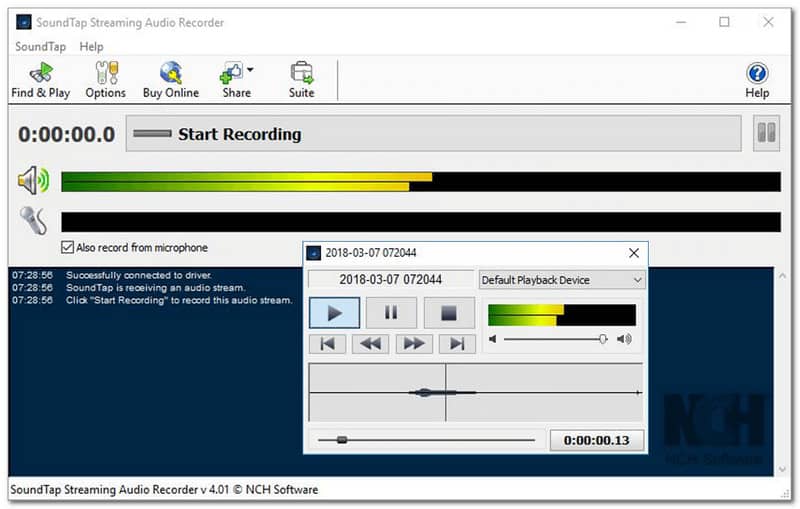The width and height of the screenshot is (800, 509).
Task: Click the Buy Online toolbar icon
Action: pyautogui.click(x=171, y=80)
